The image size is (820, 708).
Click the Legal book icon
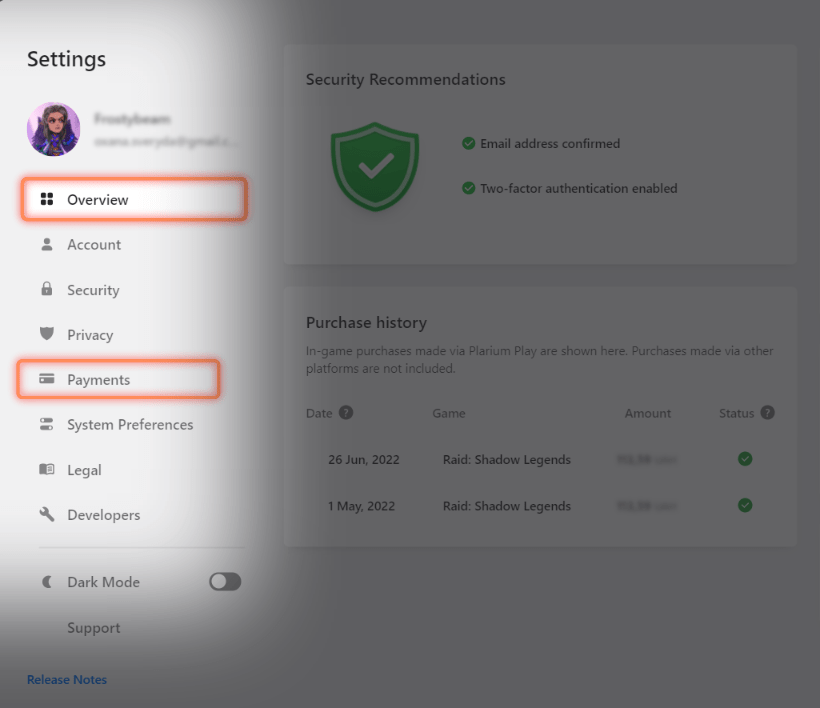point(46,469)
